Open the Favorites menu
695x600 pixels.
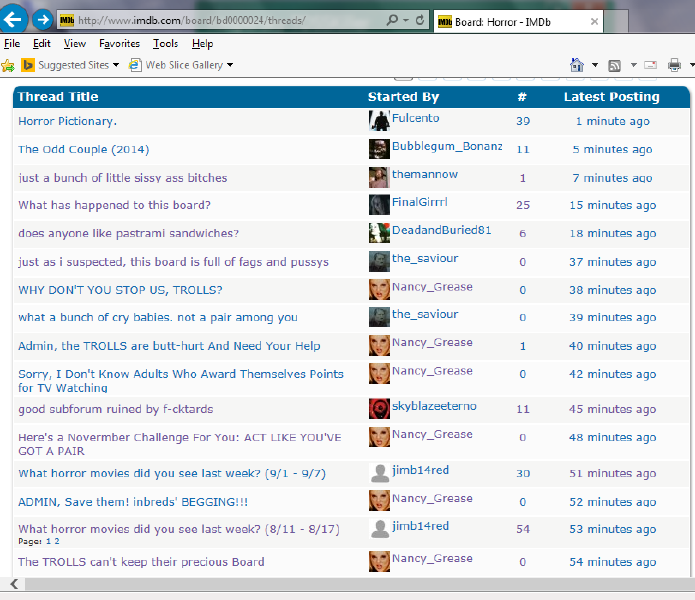coord(119,44)
